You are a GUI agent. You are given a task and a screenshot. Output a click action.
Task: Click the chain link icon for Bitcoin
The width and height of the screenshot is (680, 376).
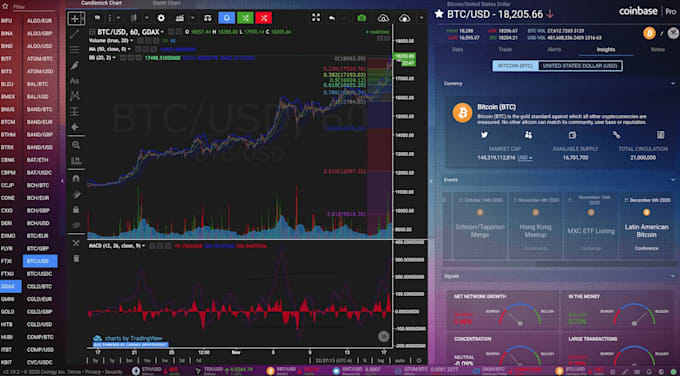tap(616, 135)
